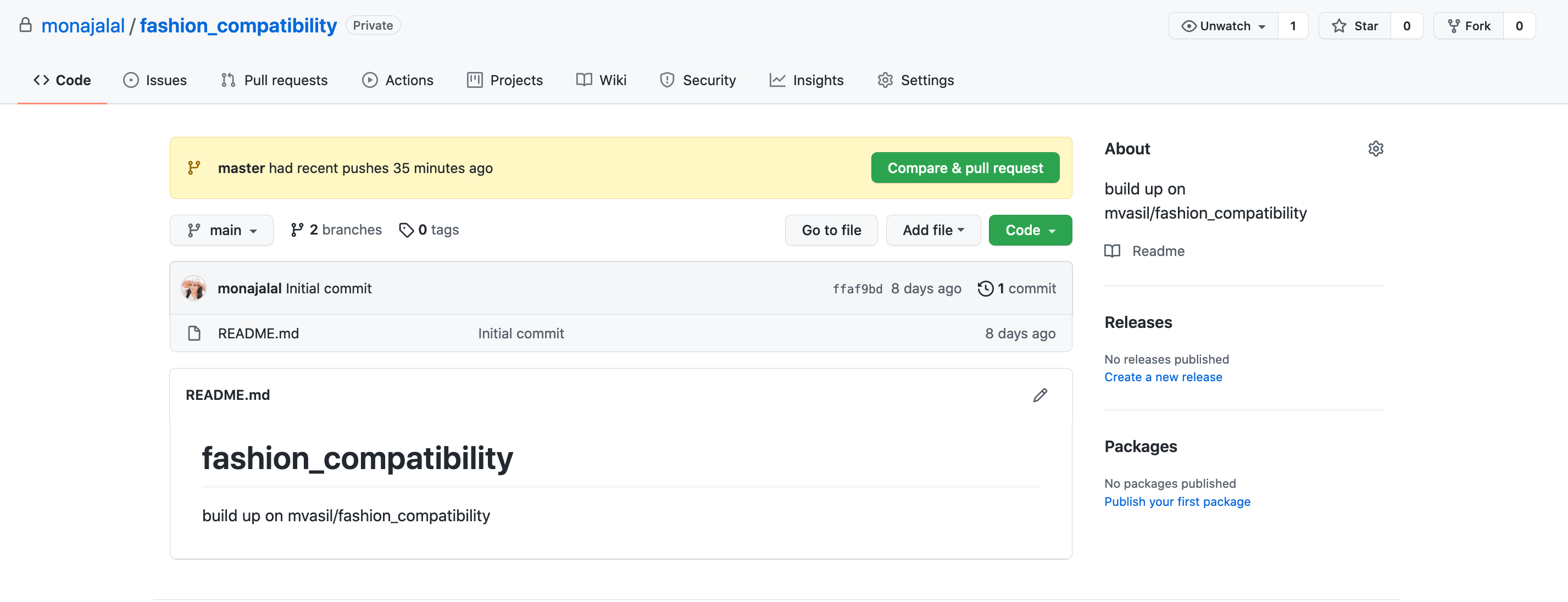The height and width of the screenshot is (602, 1568).
Task: View the 1 commit history link
Action: (x=1016, y=288)
